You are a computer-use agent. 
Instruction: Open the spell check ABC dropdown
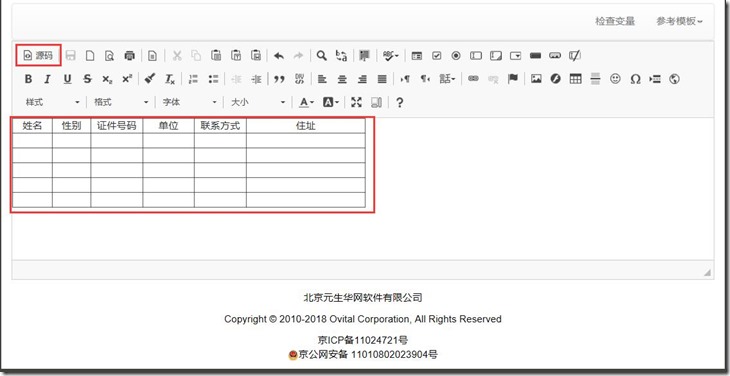click(391, 56)
